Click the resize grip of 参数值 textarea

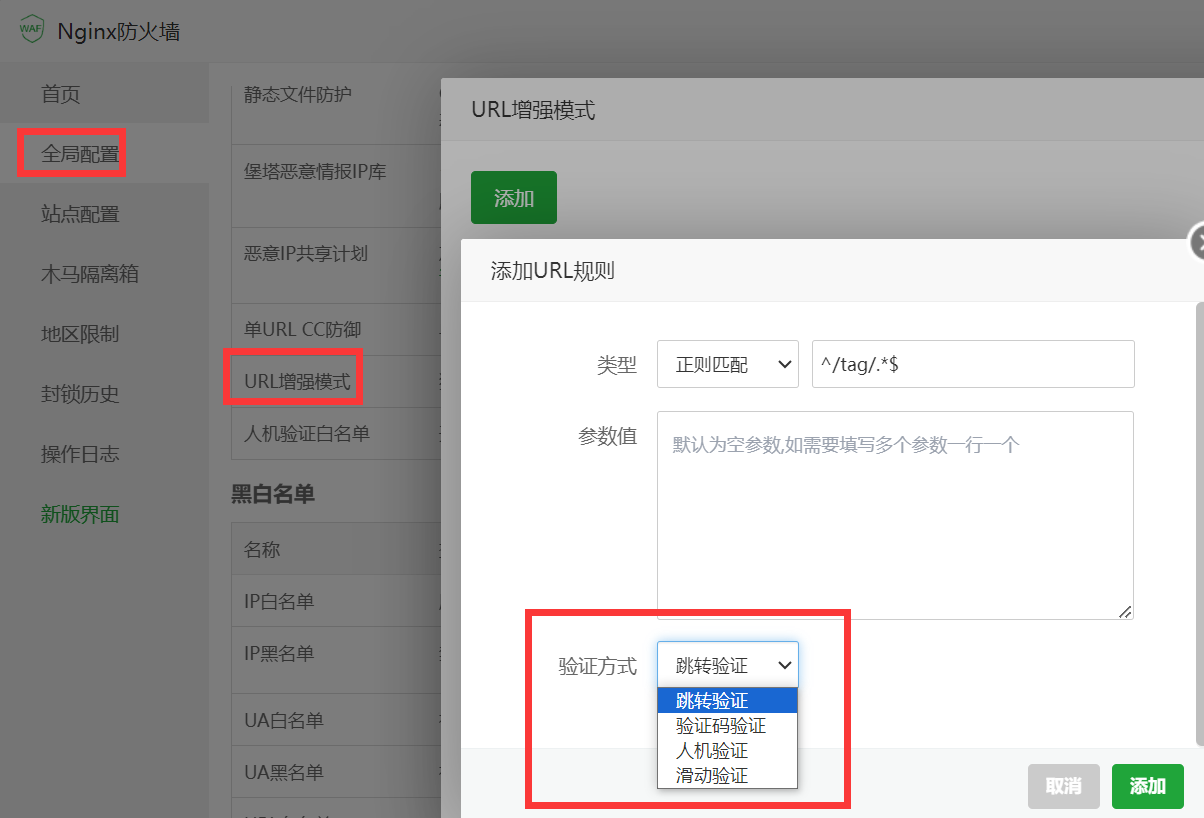pos(1125,611)
